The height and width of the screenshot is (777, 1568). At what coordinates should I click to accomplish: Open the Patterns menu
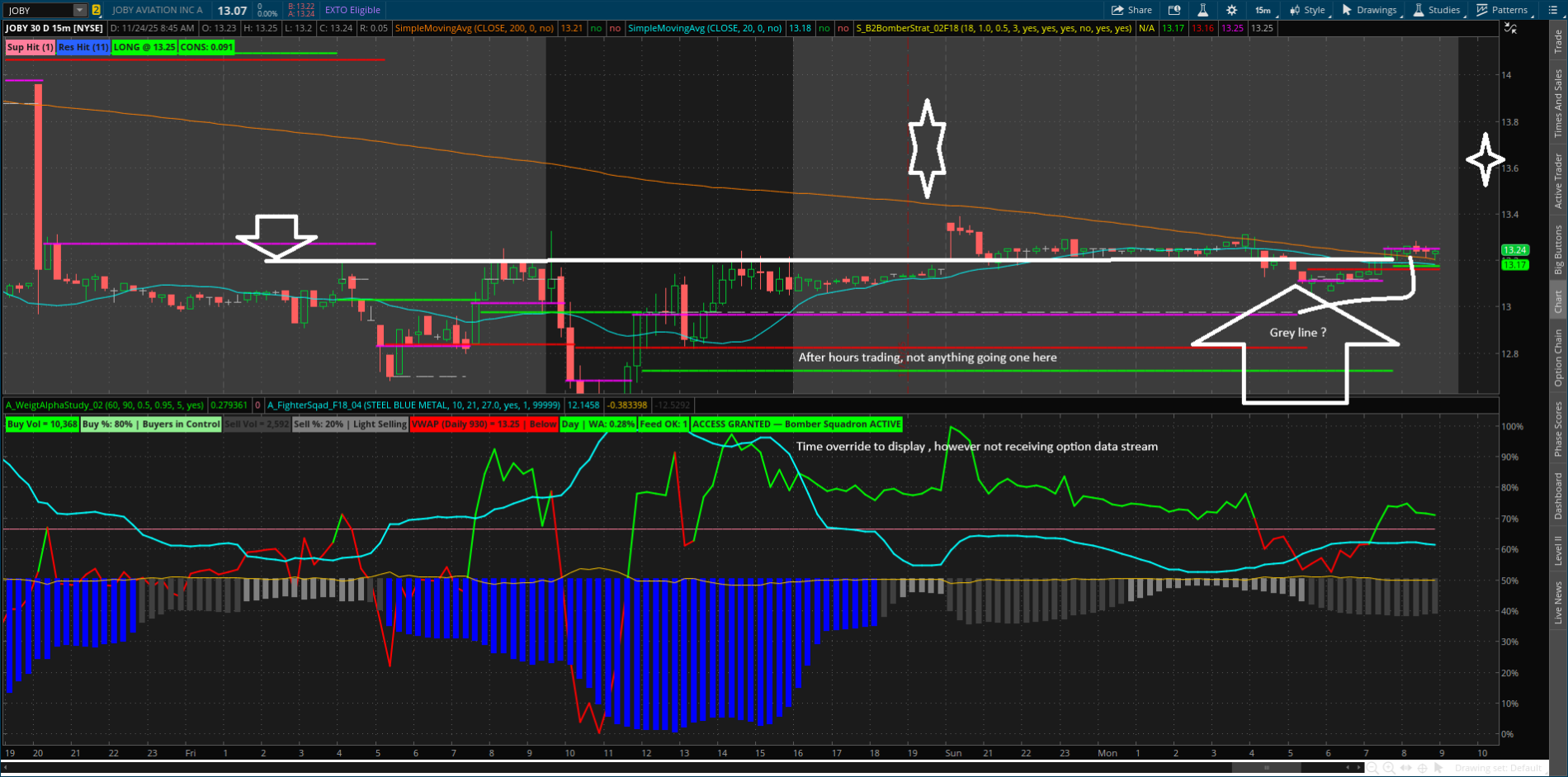pos(1503,10)
